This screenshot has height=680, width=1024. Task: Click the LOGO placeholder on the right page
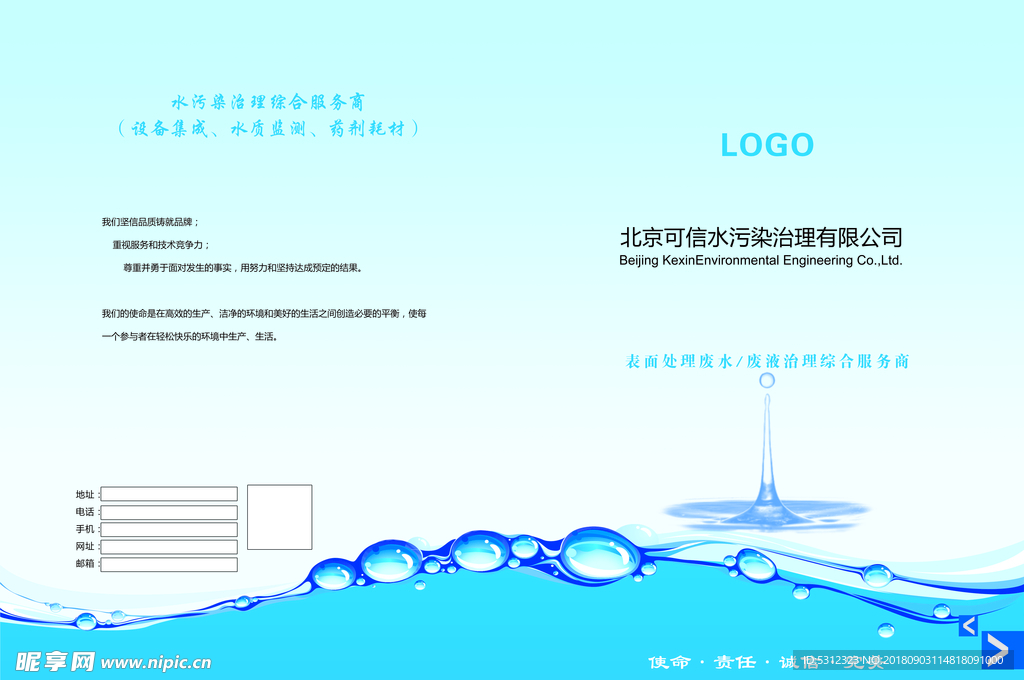coord(768,145)
